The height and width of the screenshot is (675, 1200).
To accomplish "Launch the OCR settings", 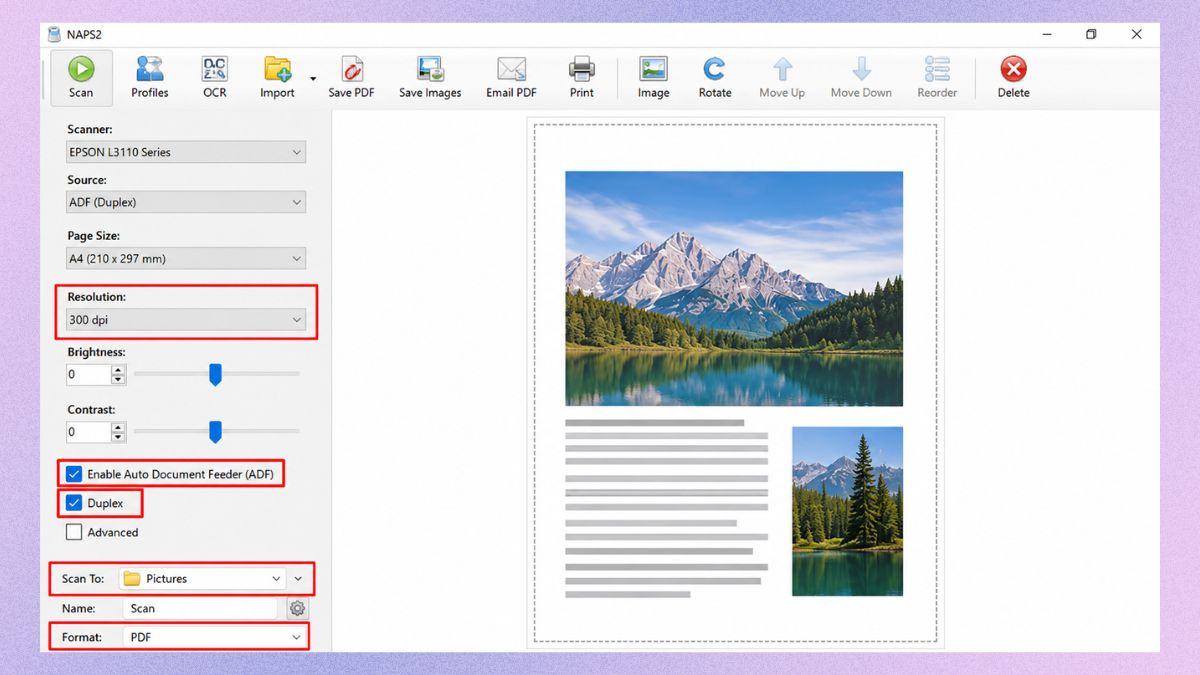I will (215, 77).
